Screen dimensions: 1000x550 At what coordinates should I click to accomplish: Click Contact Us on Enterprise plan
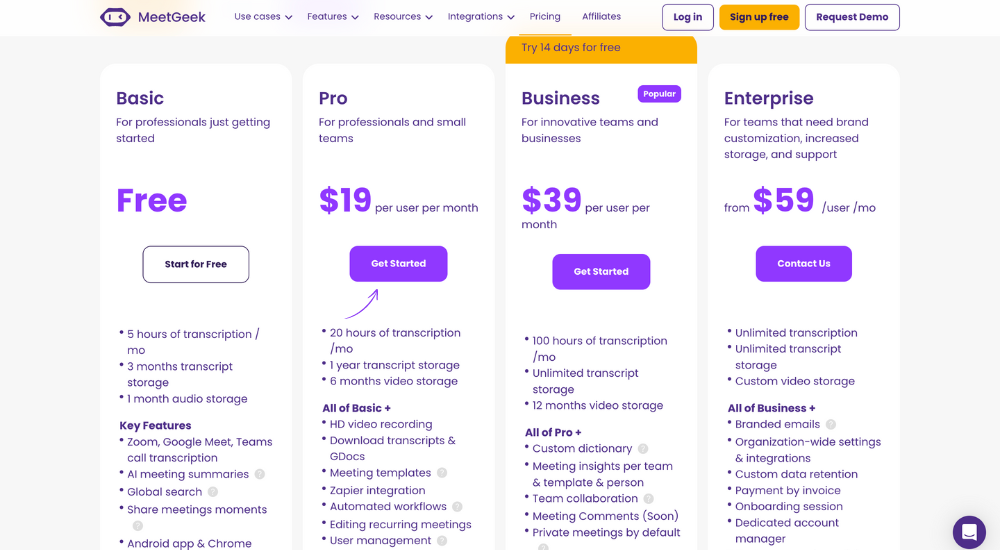click(x=804, y=264)
